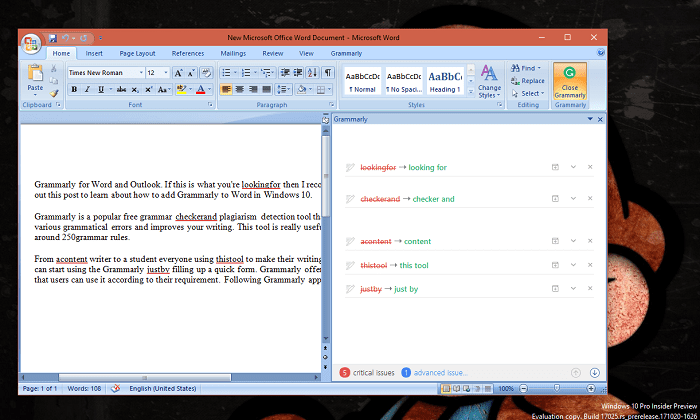Switch to the References tab
The width and height of the screenshot is (700, 420).
tap(188, 53)
